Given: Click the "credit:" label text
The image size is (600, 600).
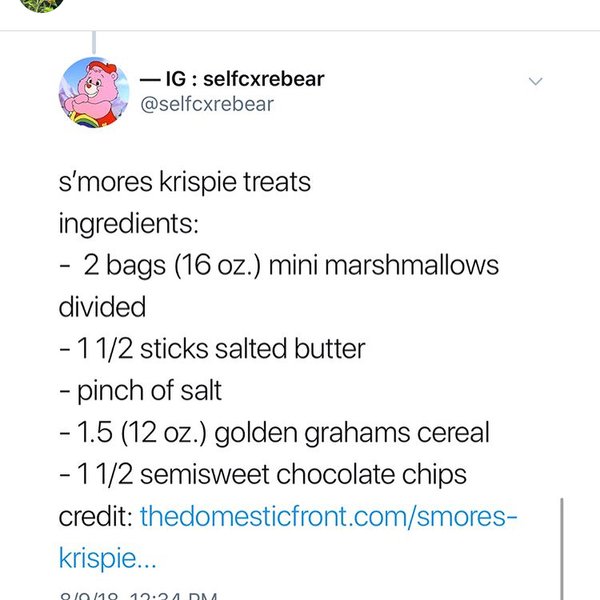Looking at the screenshot, I should coord(95,517).
